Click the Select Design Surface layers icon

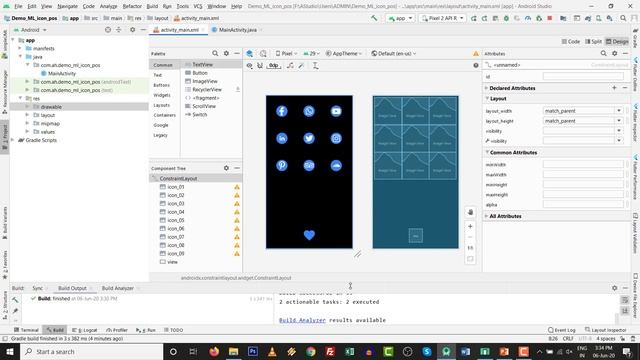(249, 53)
